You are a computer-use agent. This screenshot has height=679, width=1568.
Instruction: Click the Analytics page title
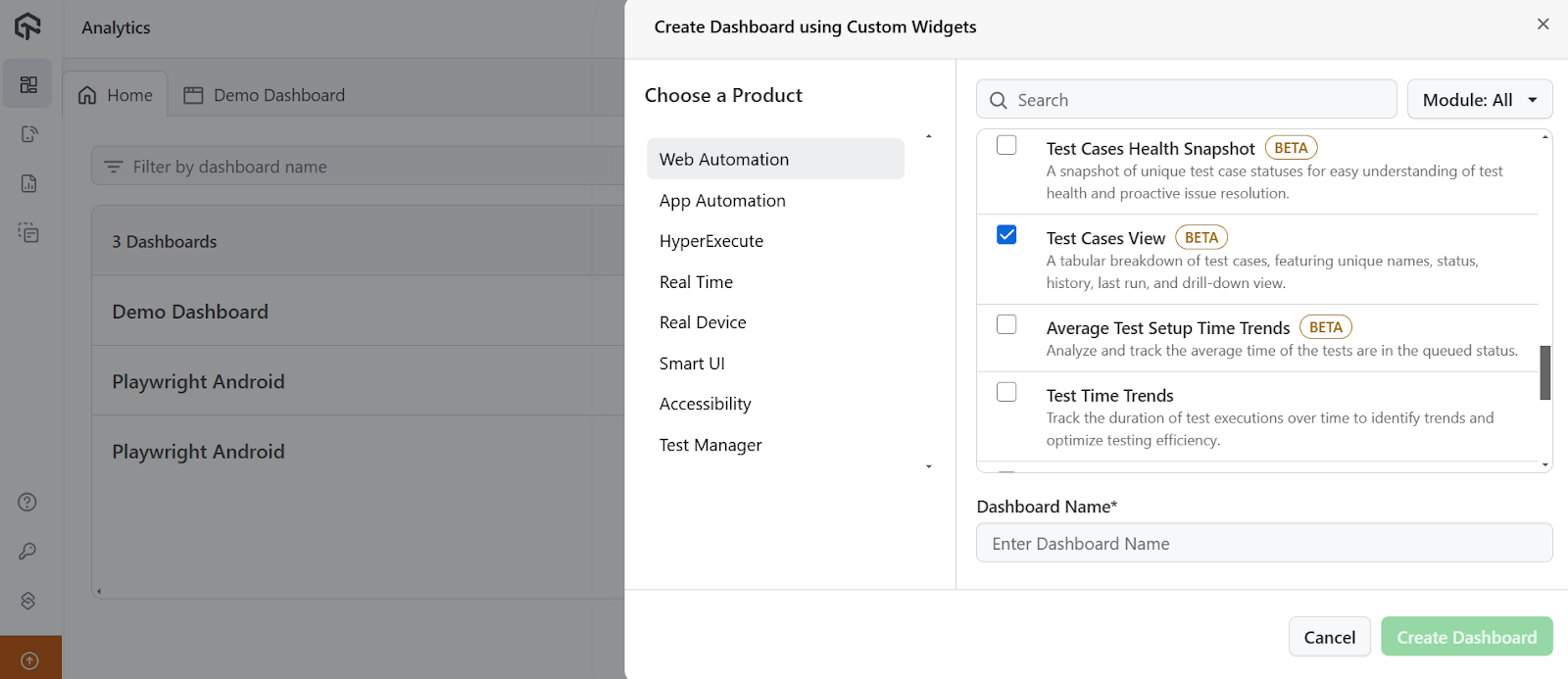pos(117,27)
